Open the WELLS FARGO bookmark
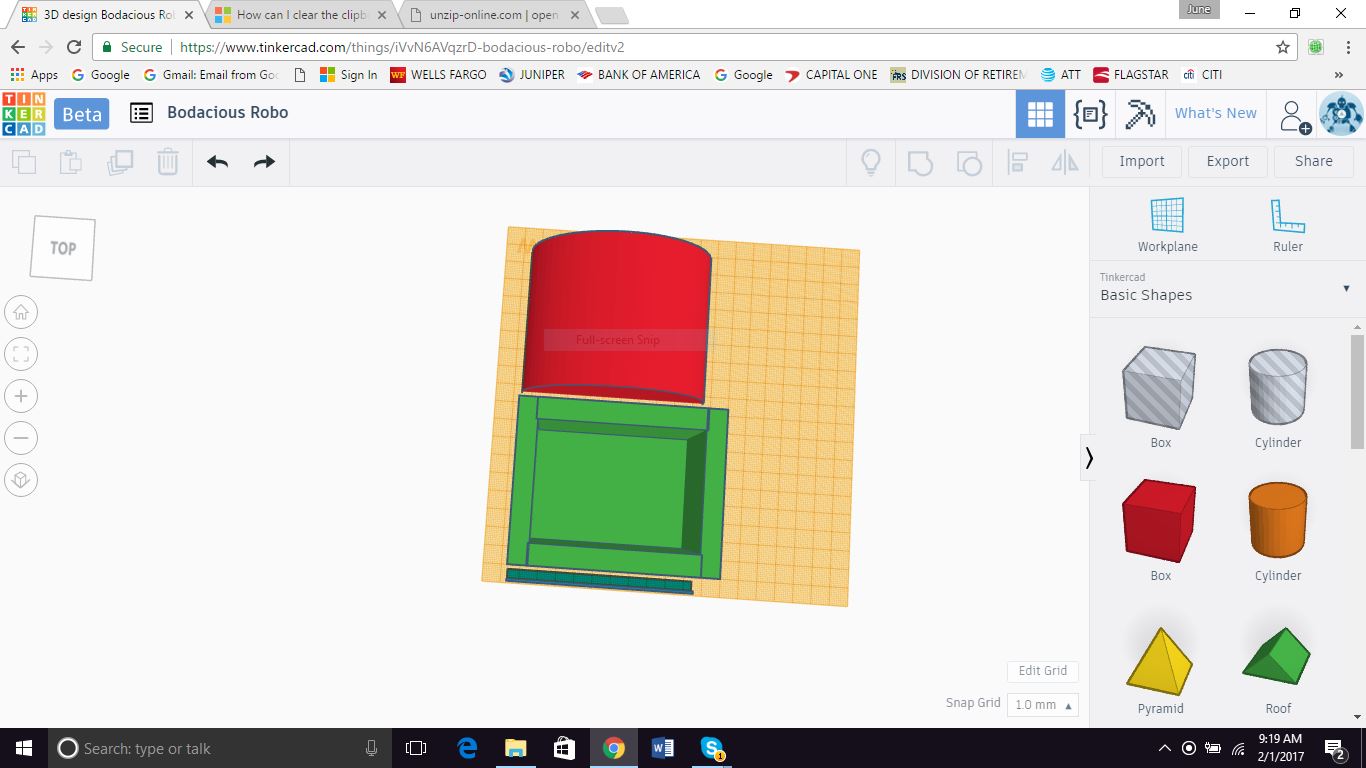Viewport: 1366px width, 768px height. (438, 75)
